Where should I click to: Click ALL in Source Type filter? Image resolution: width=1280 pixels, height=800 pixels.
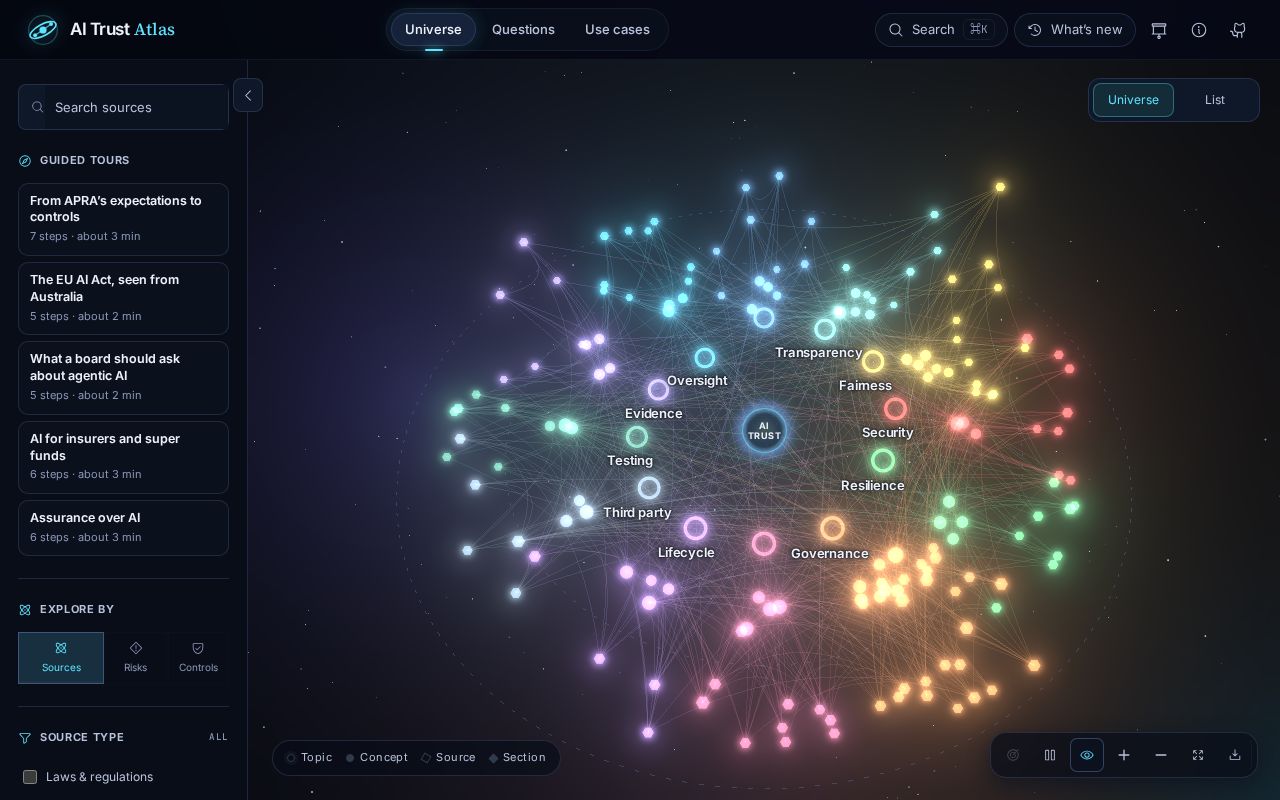[x=218, y=737]
